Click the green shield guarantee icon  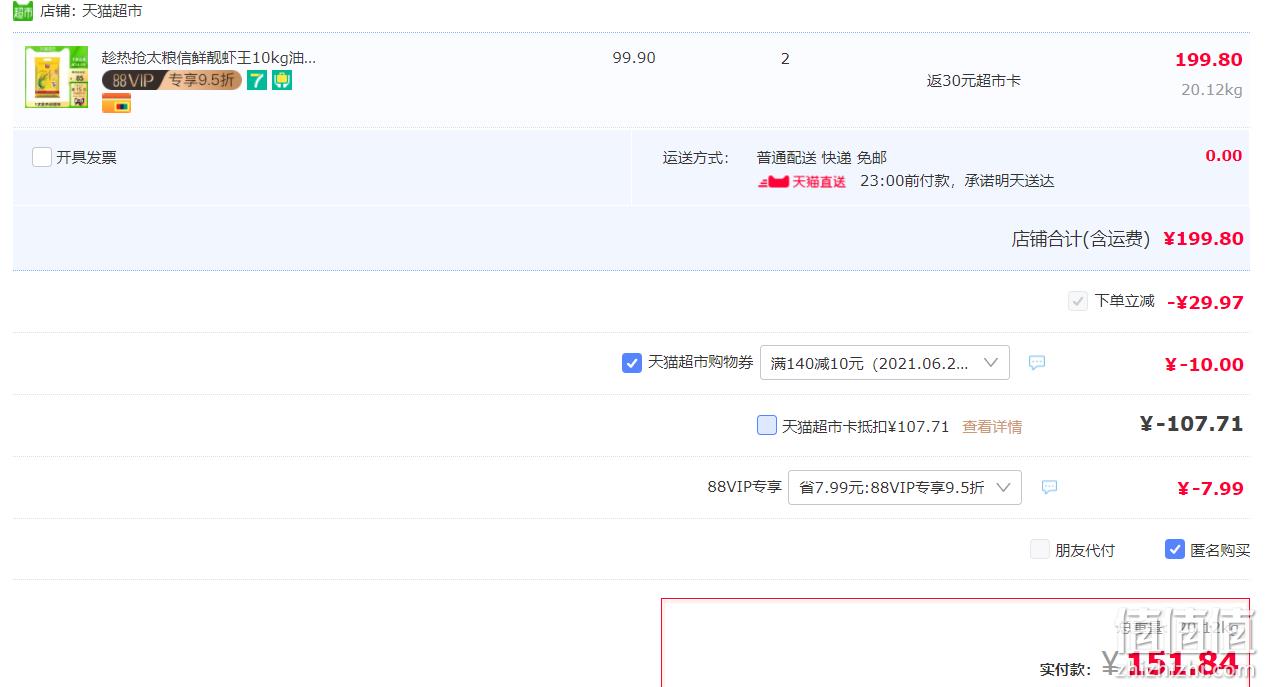(282, 80)
